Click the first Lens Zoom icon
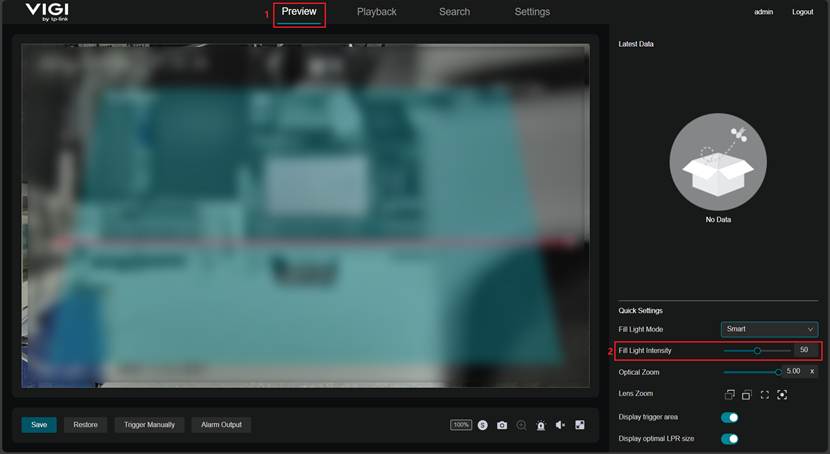Image resolution: width=830 pixels, height=454 pixels. [730, 394]
